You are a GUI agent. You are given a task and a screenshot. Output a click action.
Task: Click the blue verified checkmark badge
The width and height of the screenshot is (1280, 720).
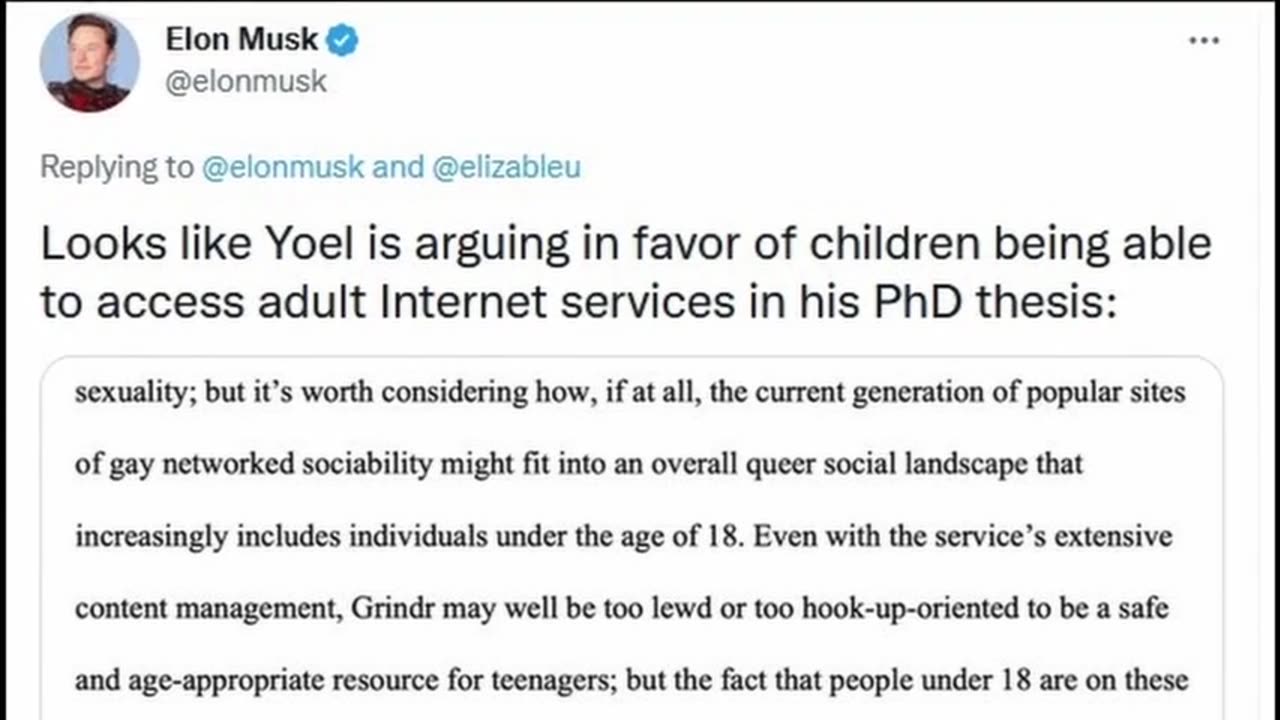tap(345, 41)
